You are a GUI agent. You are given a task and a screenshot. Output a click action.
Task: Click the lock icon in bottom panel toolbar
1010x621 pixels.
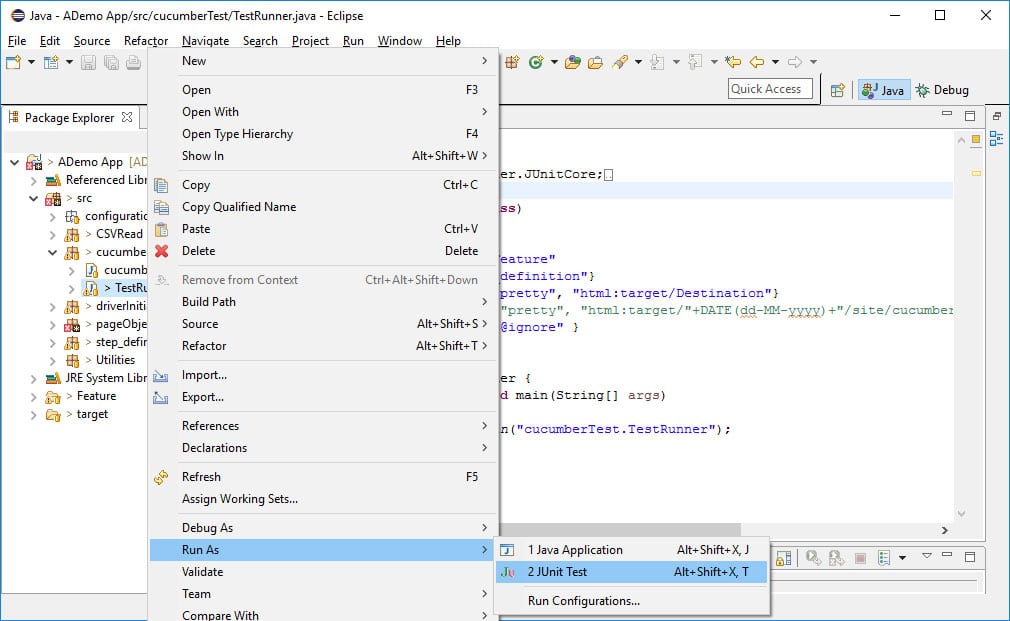[783, 558]
